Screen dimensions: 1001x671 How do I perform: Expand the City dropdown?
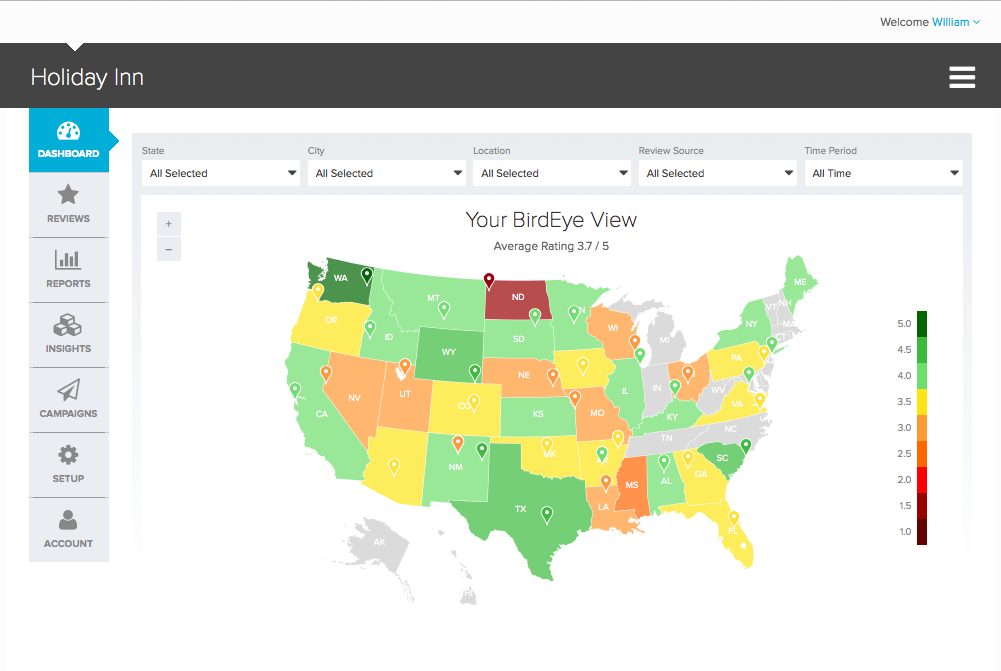387,173
